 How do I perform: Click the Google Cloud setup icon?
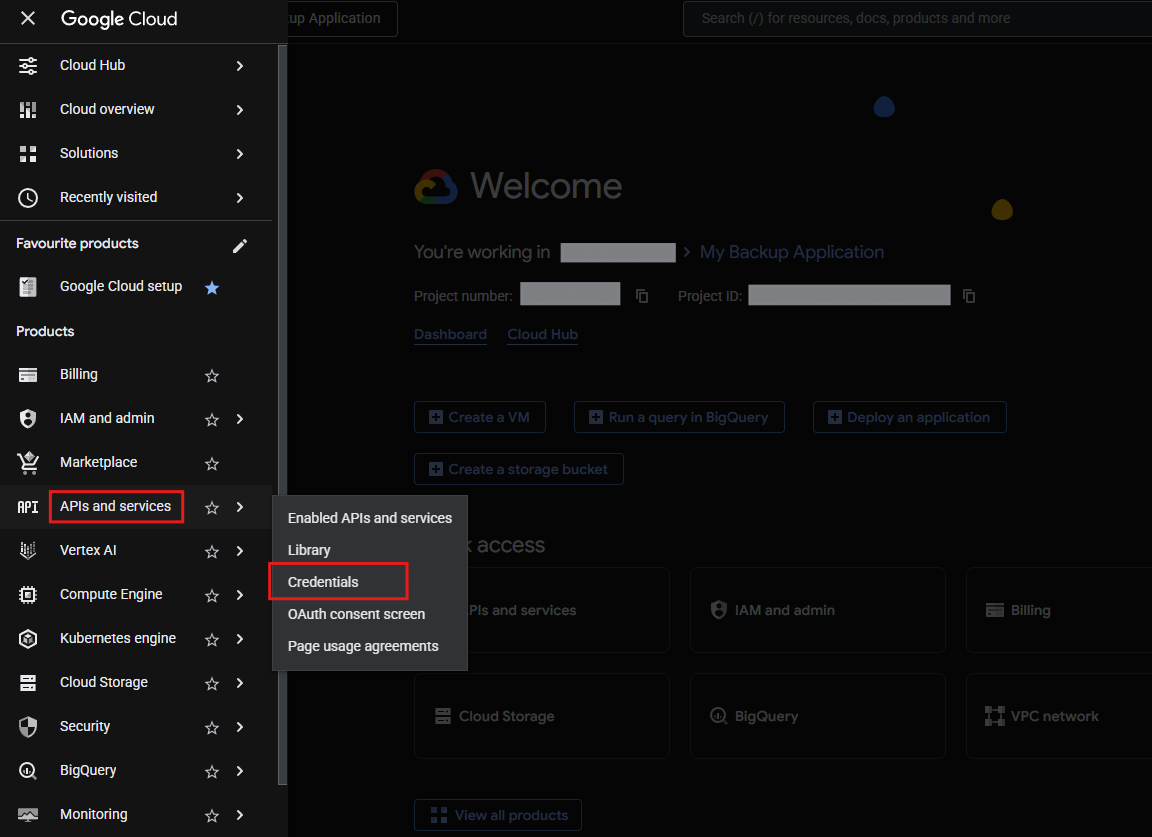coord(28,287)
